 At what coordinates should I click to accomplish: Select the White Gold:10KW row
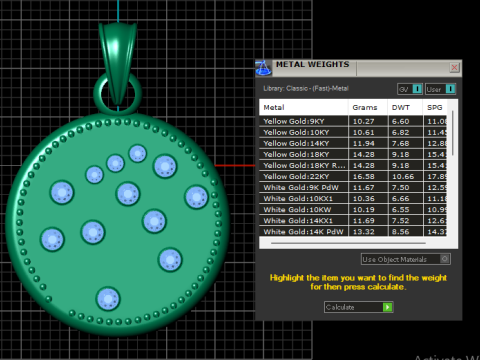coord(353,209)
